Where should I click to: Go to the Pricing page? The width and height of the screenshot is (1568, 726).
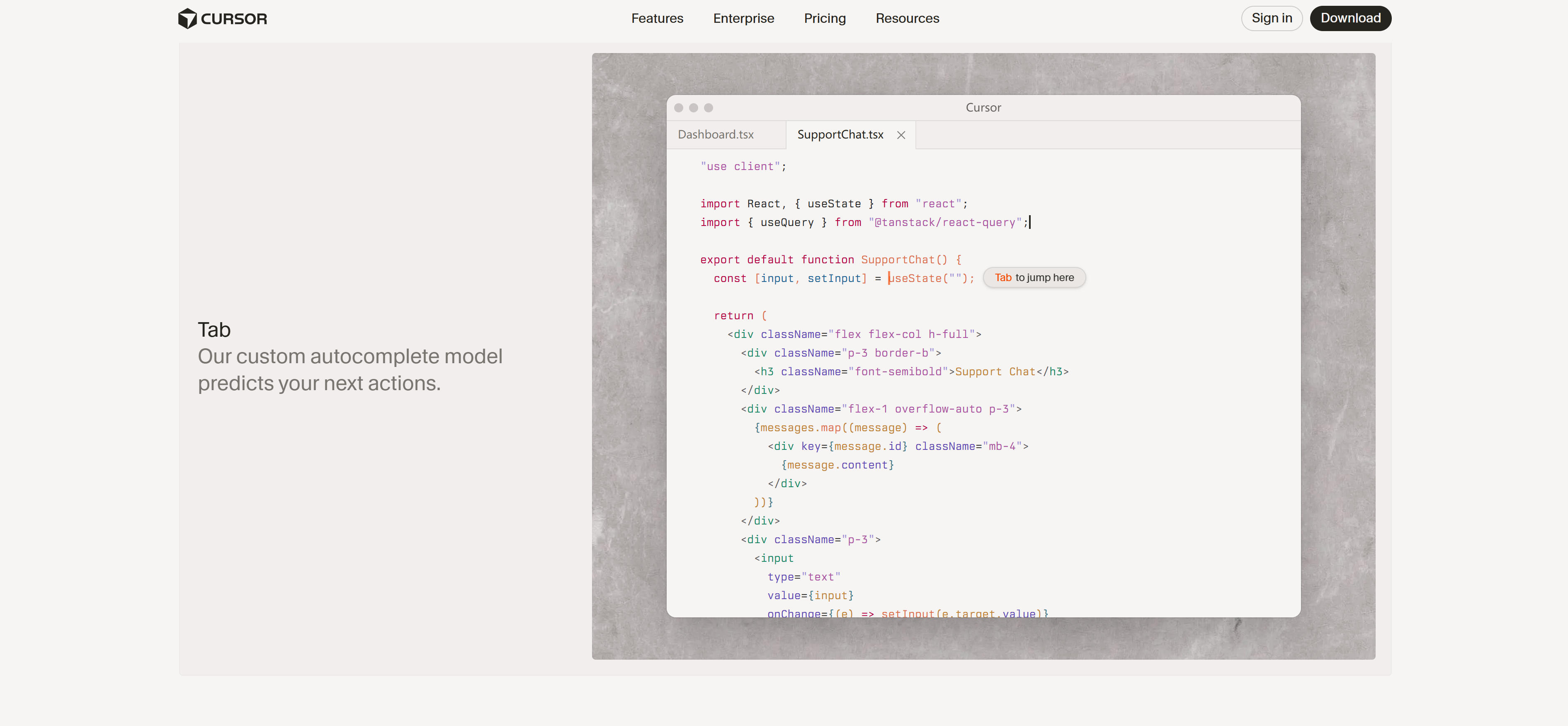click(x=824, y=18)
